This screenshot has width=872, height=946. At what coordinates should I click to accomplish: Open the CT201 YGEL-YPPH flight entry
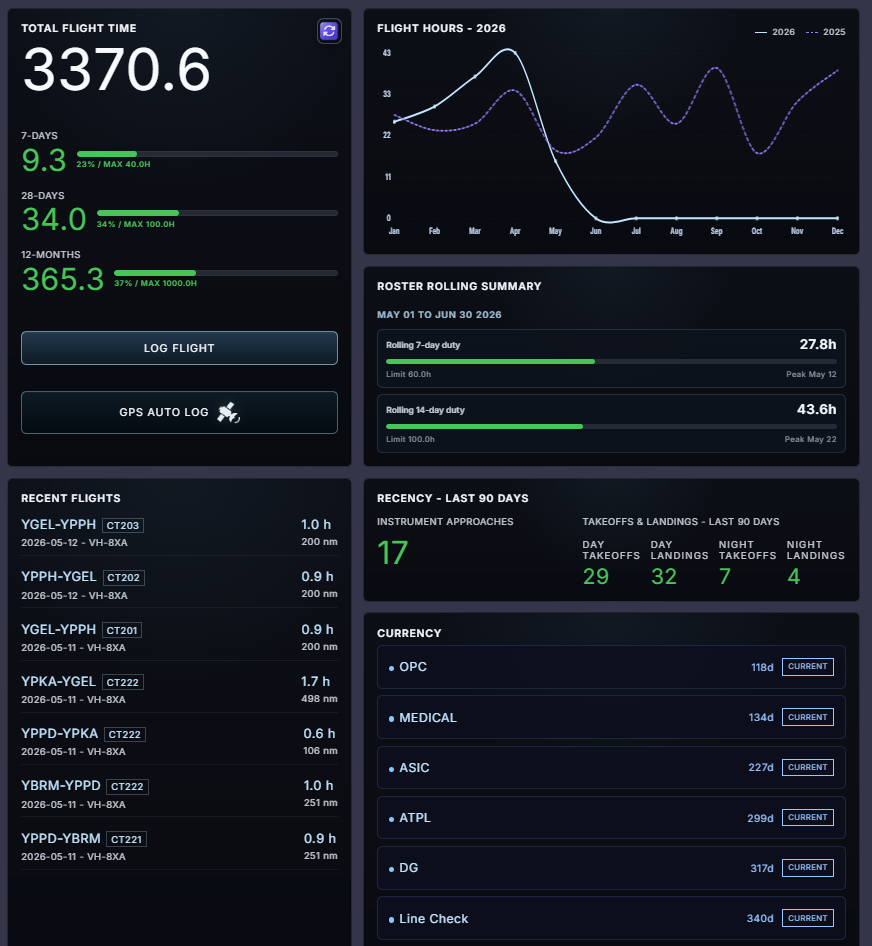coord(179,638)
